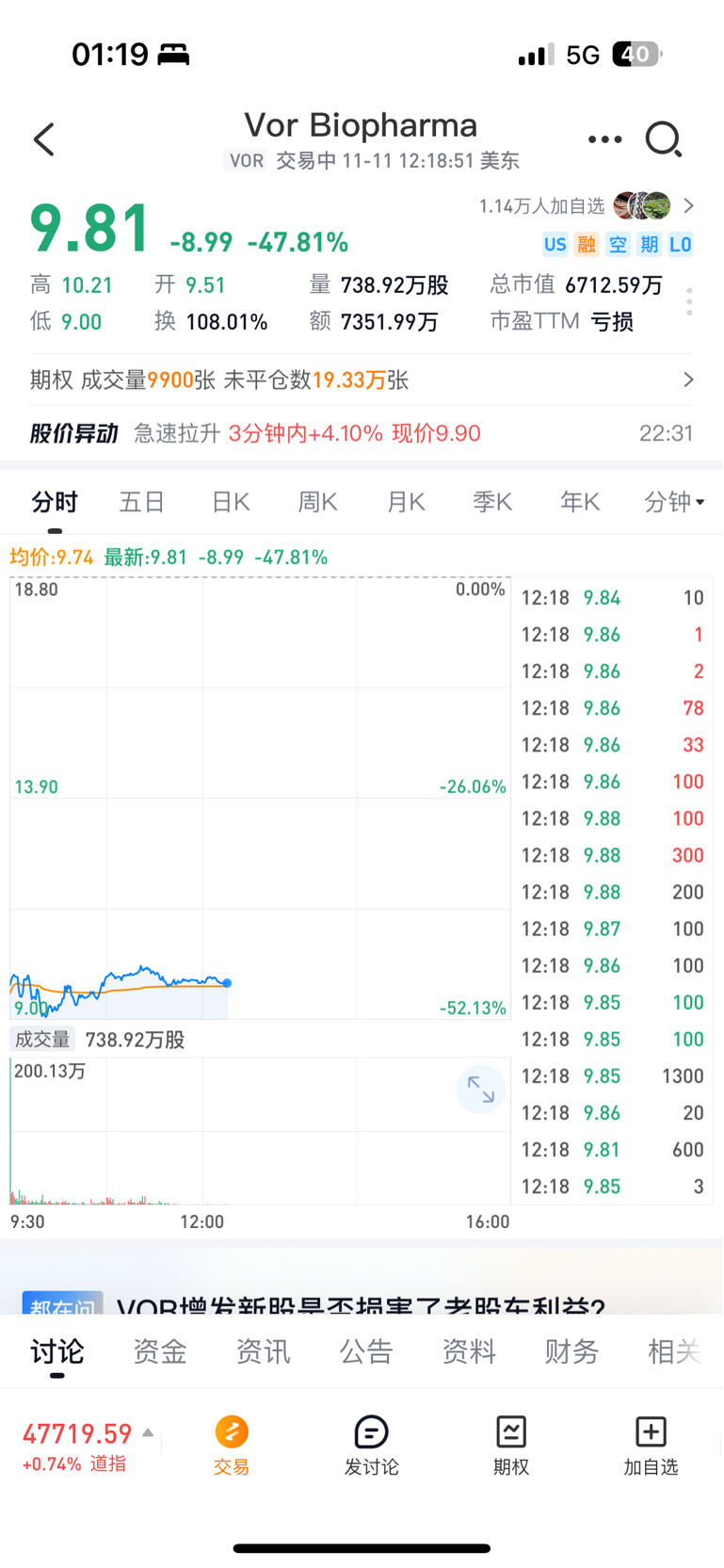
Task: Expand the chart to fullscreen
Action: (x=480, y=1089)
